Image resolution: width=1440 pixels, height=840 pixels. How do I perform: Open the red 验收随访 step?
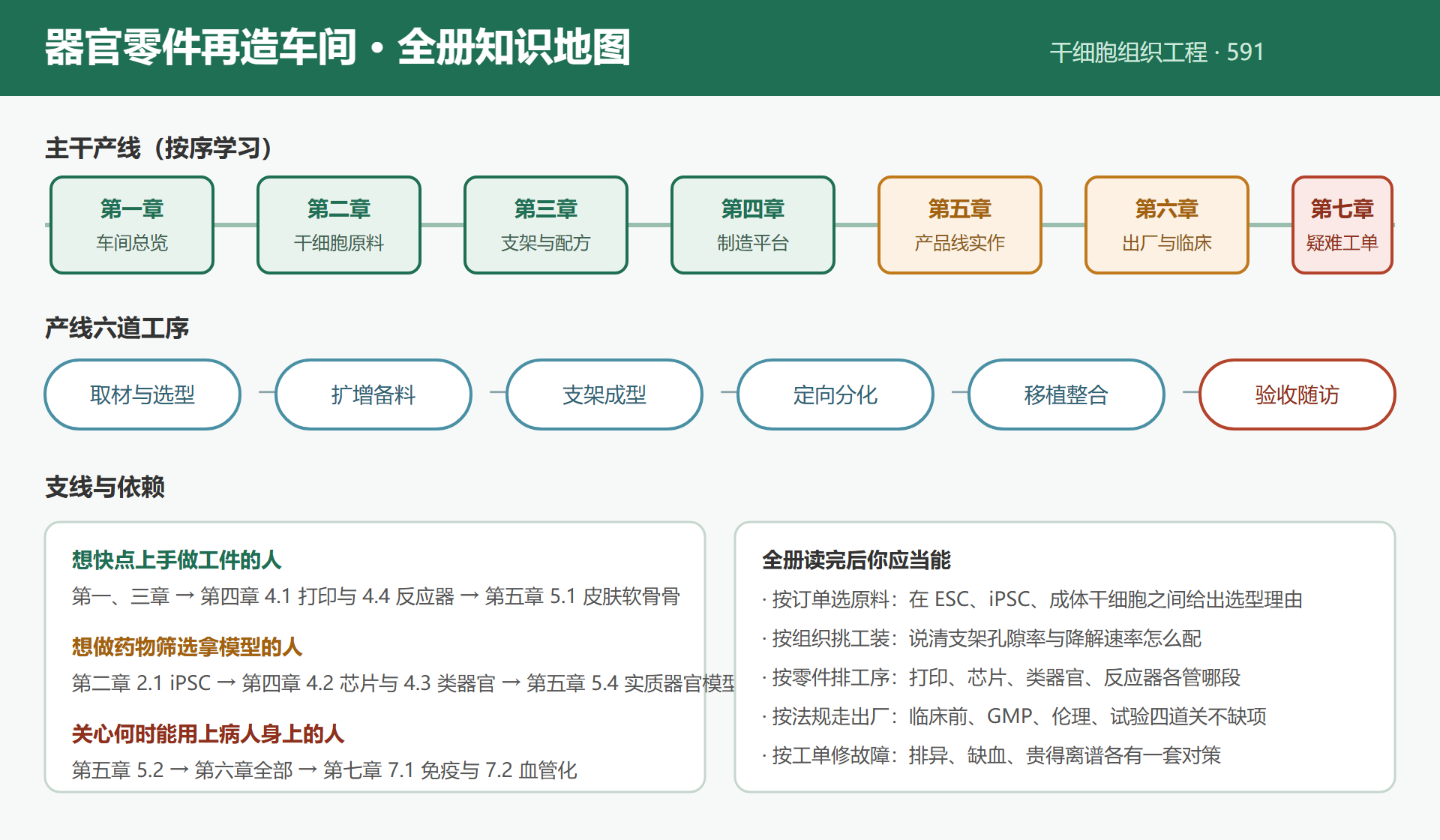click(x=1297, y=394)
